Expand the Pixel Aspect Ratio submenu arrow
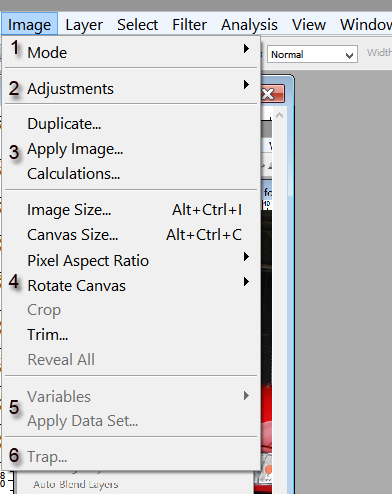Image resolution: width=392 pixels, height=494 pixels. coord(246,256)
